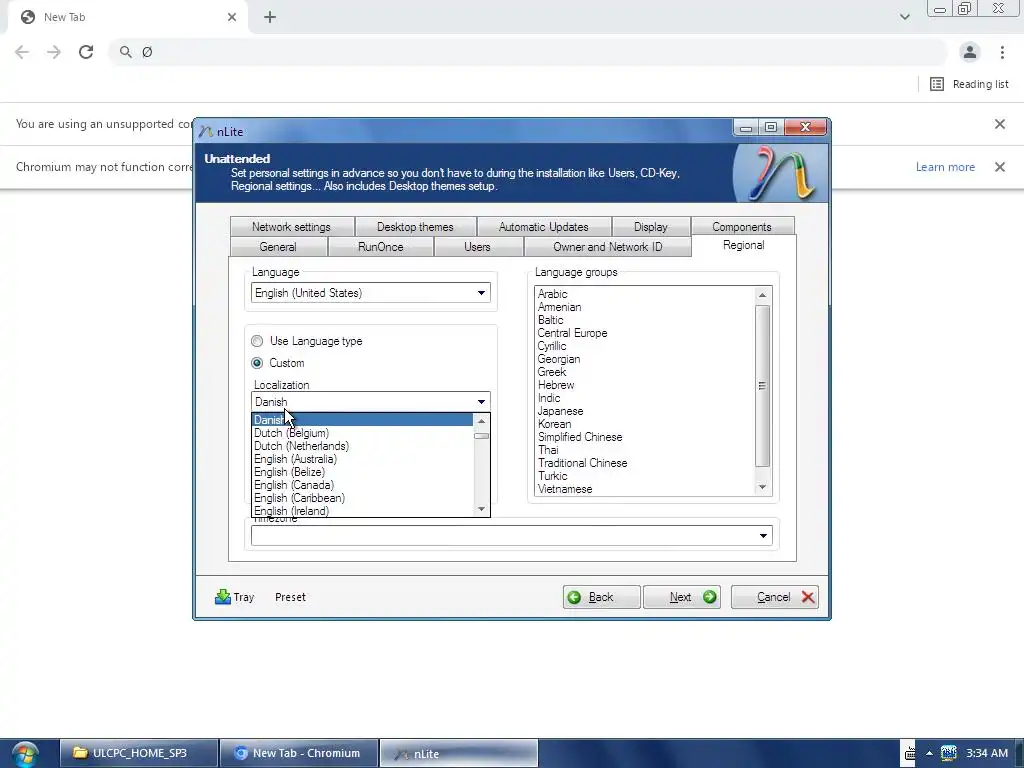This screenshot has height=768, width=1024.
Task: Choose English (Caribbean) from list
Action: 362,498
